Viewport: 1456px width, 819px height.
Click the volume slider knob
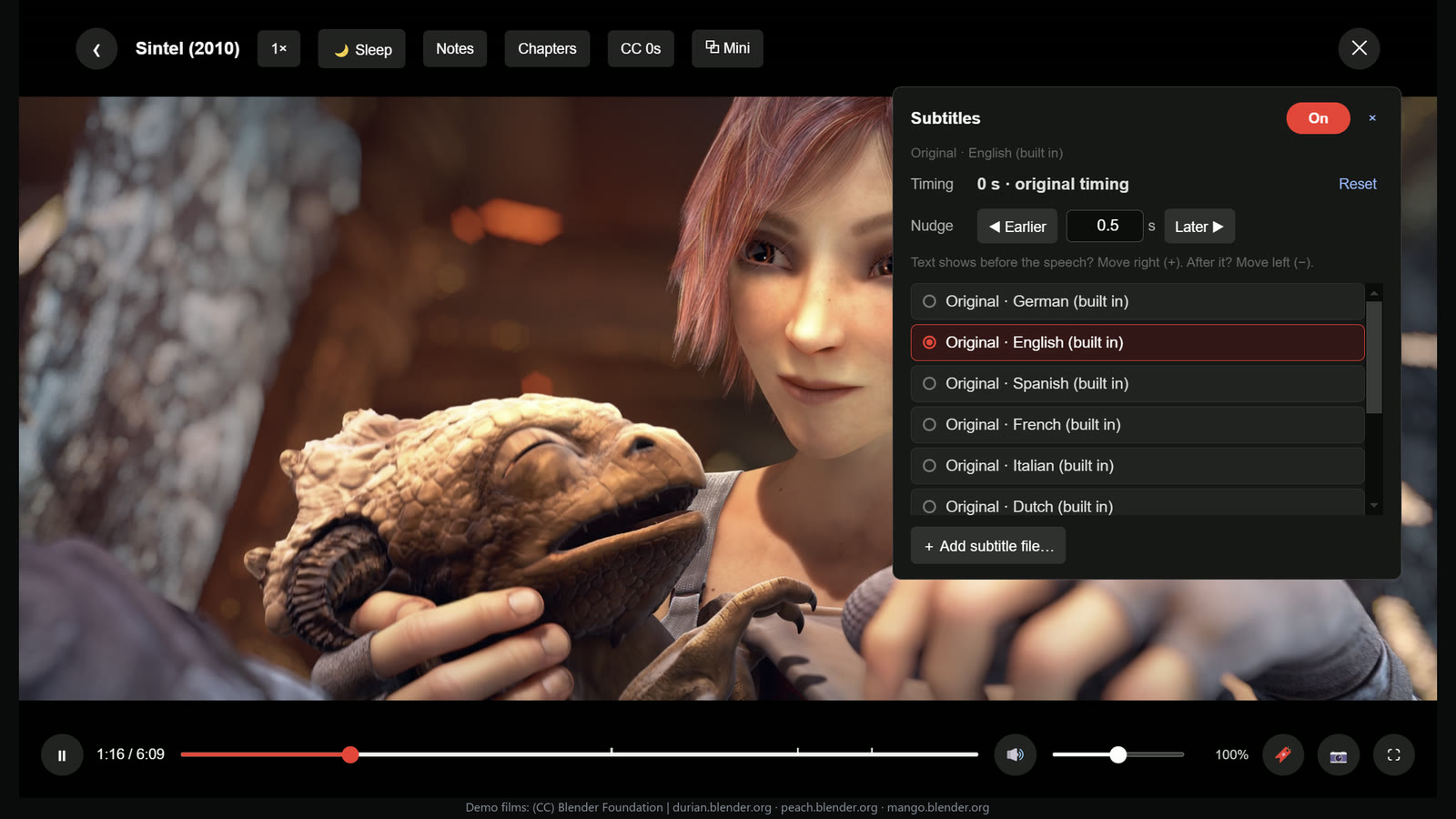[x=1118, y=754]
